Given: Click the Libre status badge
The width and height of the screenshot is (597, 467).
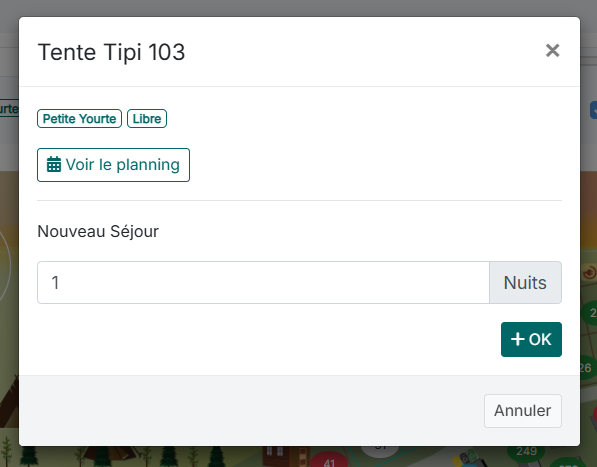Looking at the screenshot, I should coord(147,118).
